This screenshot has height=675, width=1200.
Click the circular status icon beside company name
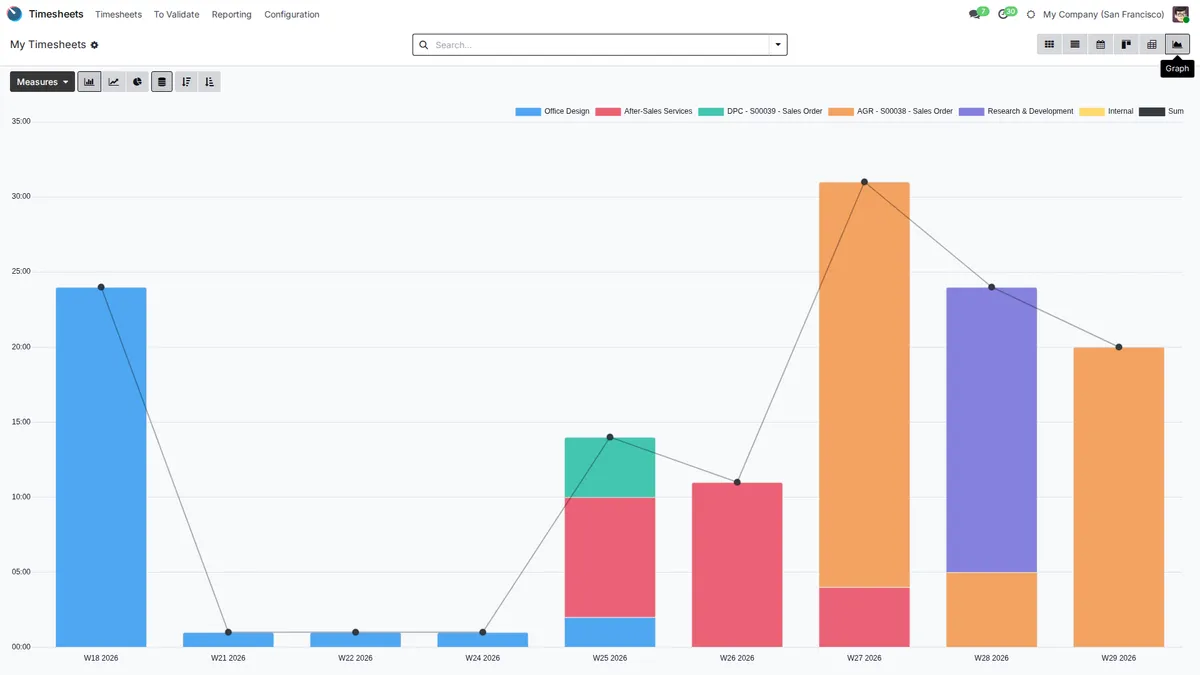click(x=1031, y=14)
